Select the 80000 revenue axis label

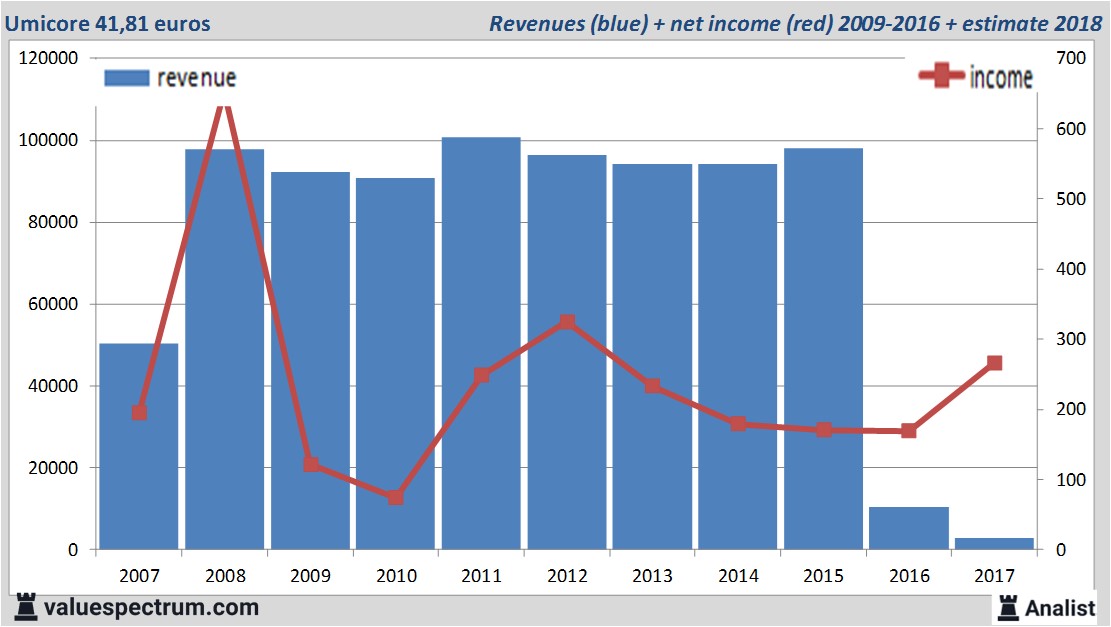coord(53,222)
